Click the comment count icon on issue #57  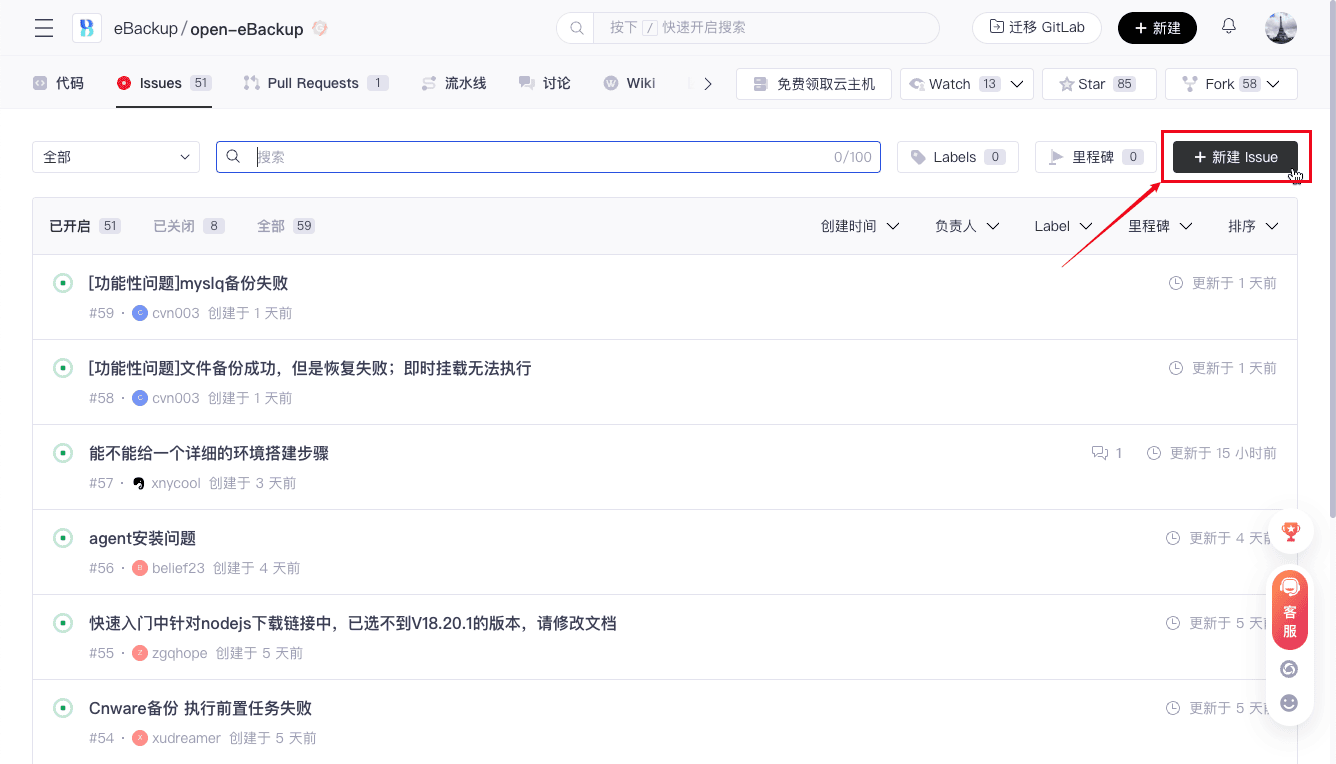click(x=1100, y=453)
